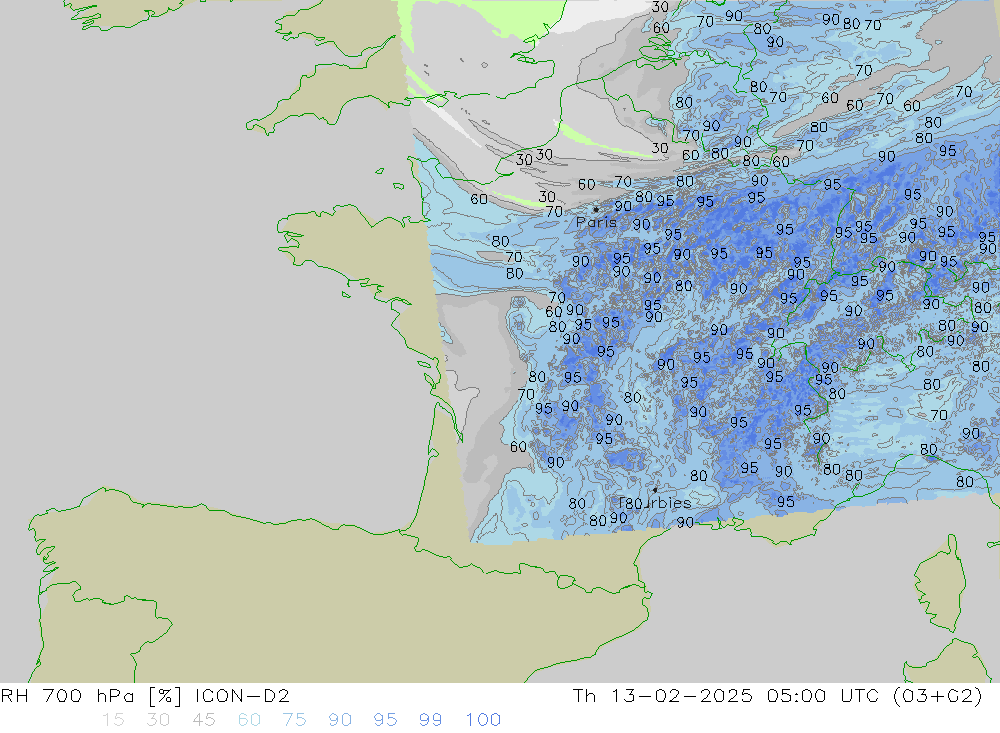Click the light blue legend value 75
Viewport: 1000px width, 733px height.
[x=295, y=720]
